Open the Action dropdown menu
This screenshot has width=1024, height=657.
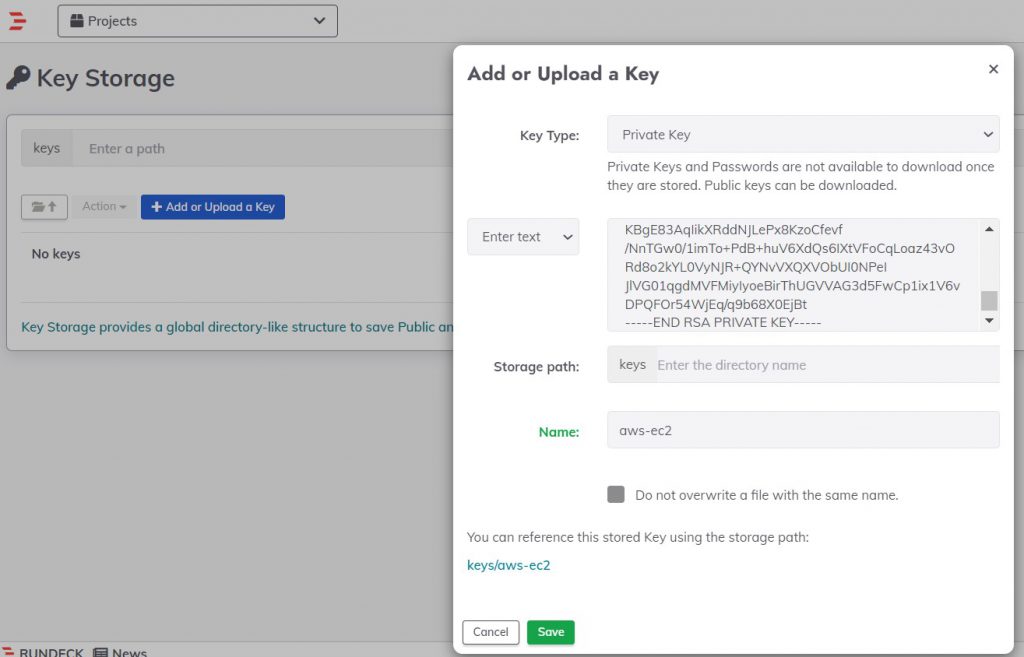pos(104,207)
